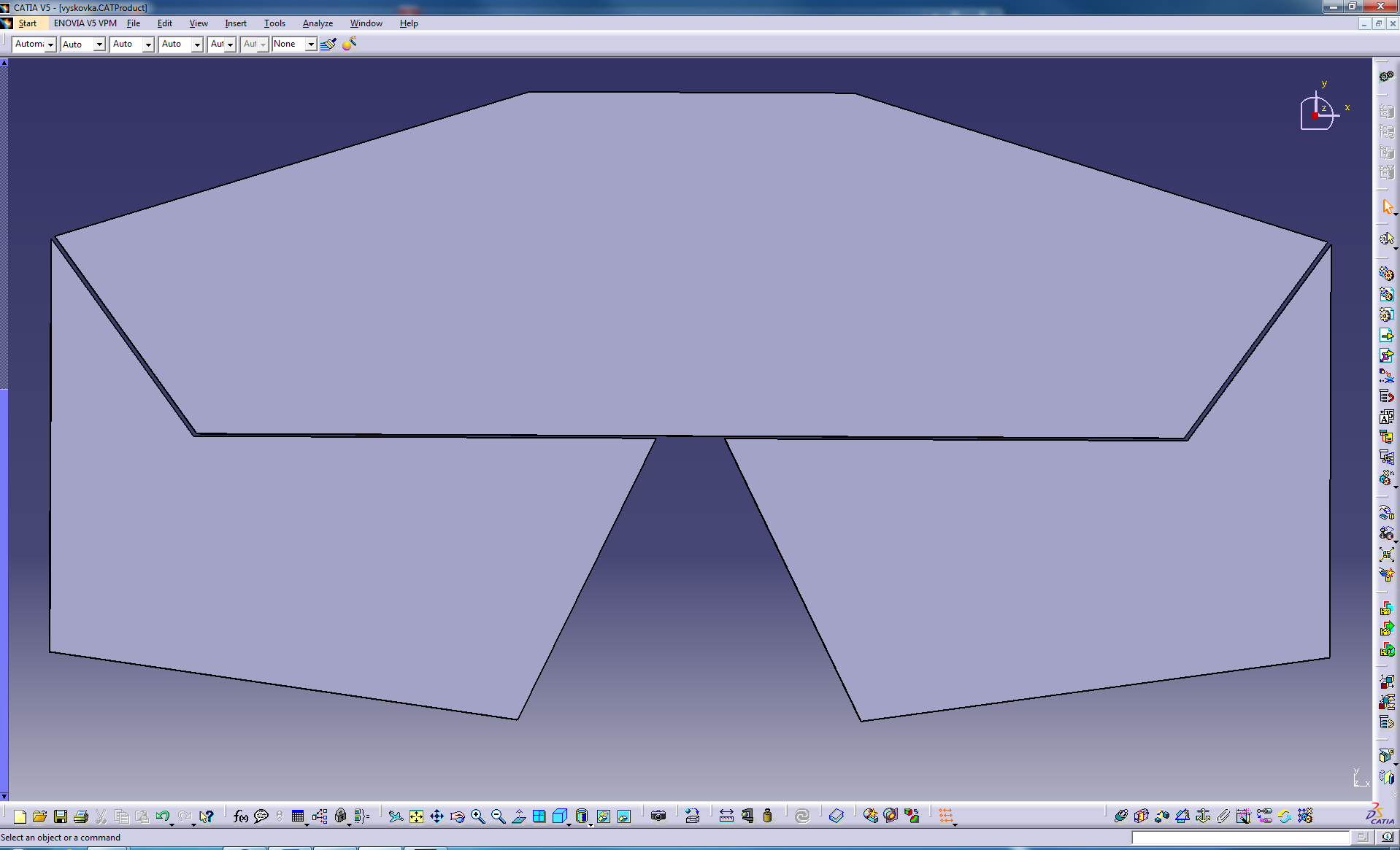This screenshot has height=850, width=1400.
Task: Undo the last action with the Undo arrow
Action: click(162, 816)
